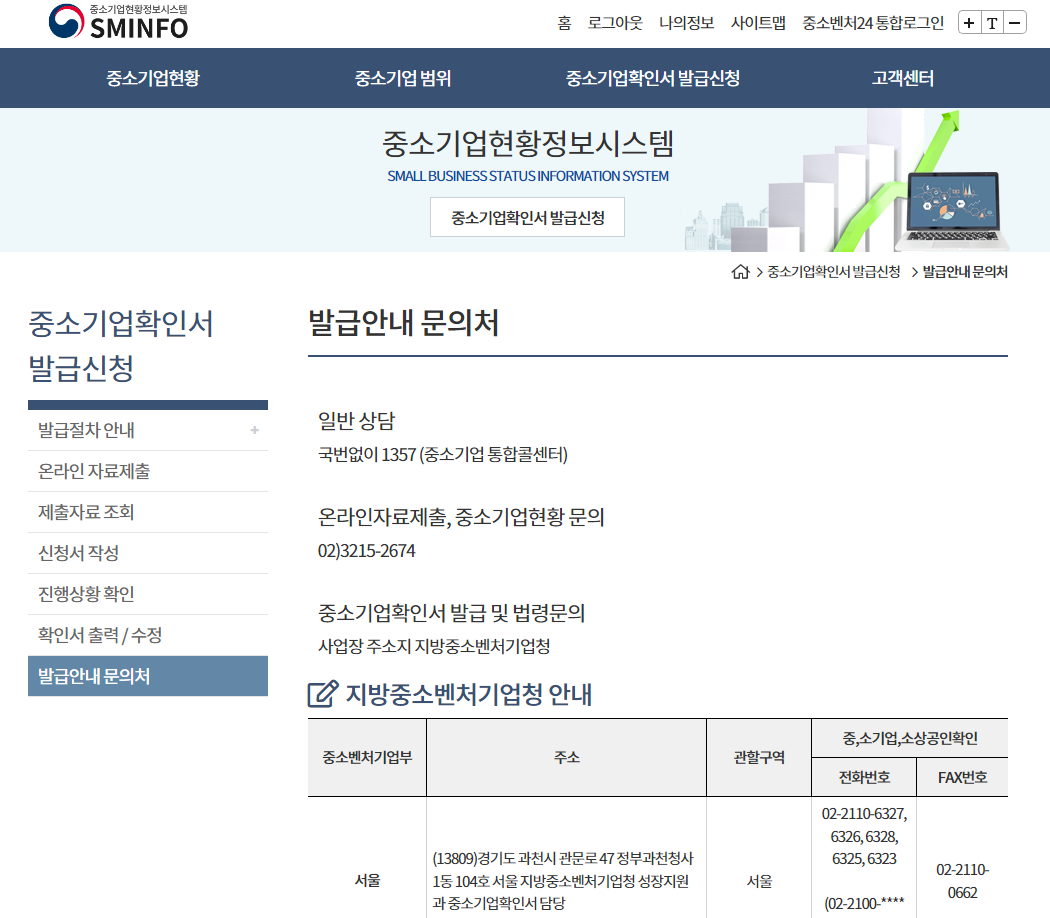The width and height of the screenshot is (1050, 918).
Task: Click the 중소기업확인서 발급신청 banner button
Action: (x=527, y=217)
